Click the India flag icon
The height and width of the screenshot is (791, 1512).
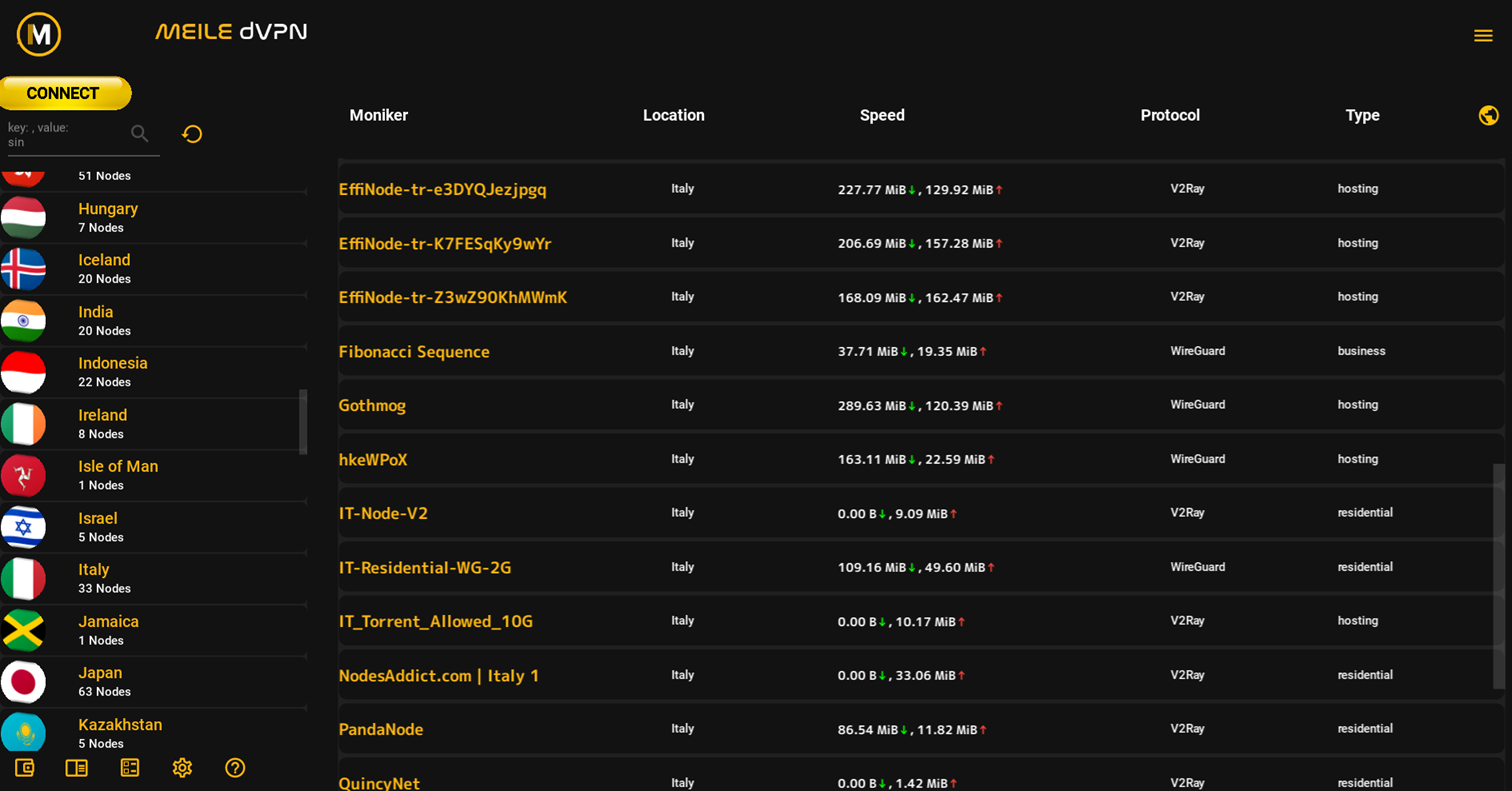click(23, 321)
